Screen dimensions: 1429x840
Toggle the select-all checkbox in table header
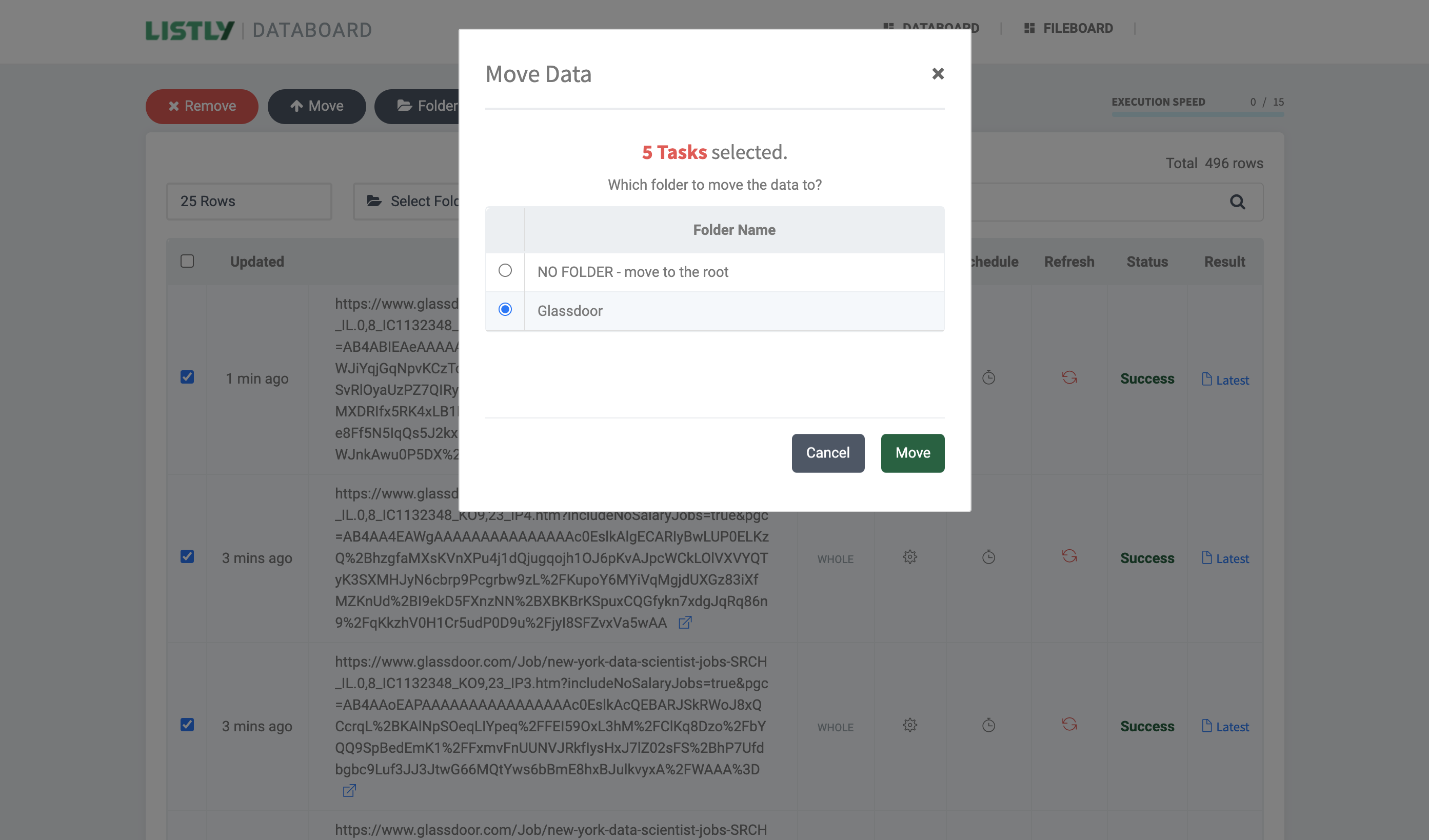click(187, 262)
